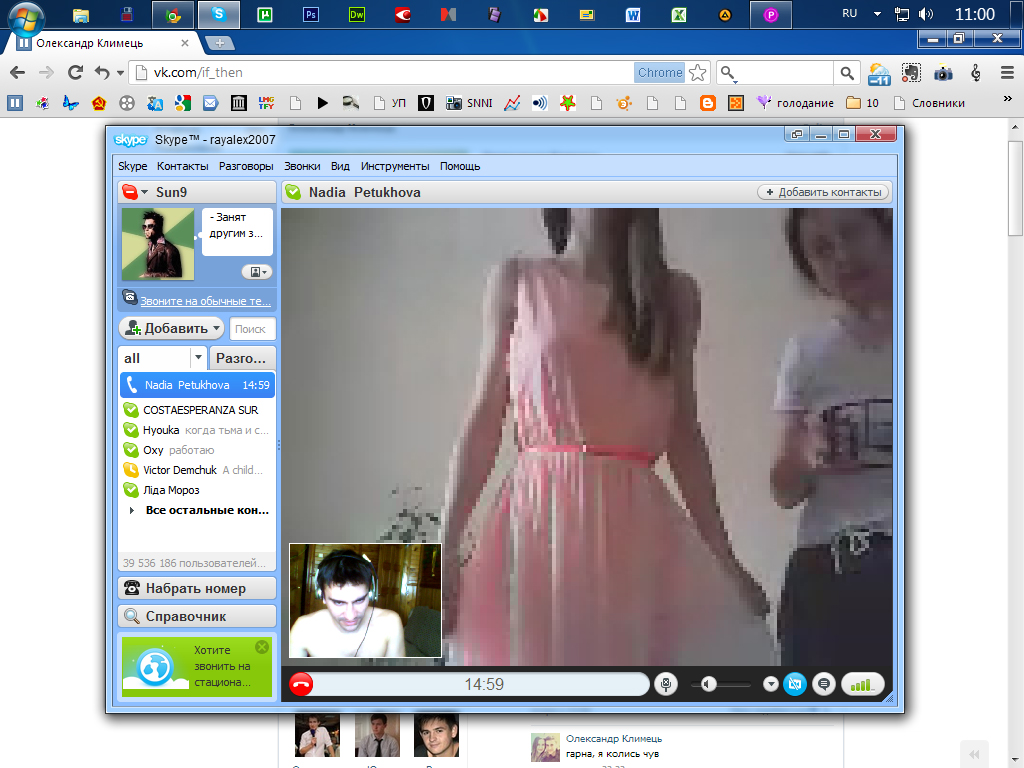Open the Звонки menu
Image resolution: width=1024 pixels, height=768 pixels.
point(302,166)
